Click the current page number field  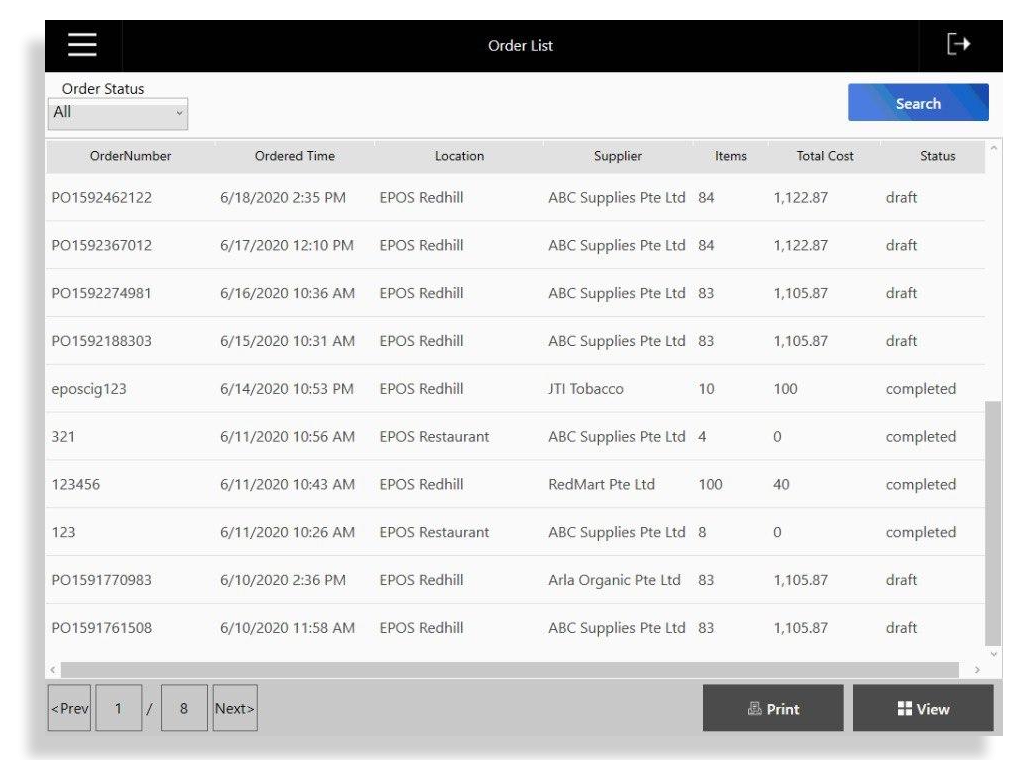click(119, 708)
